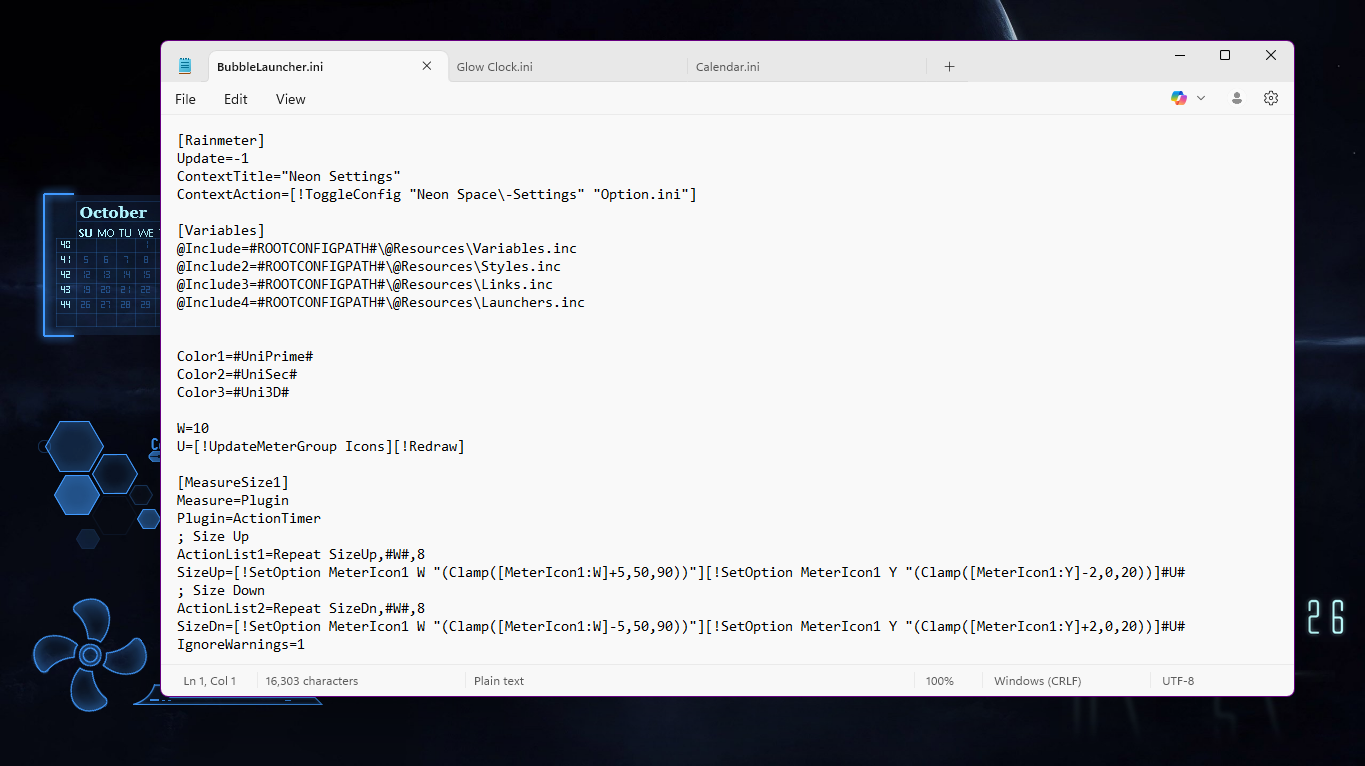Screen dimensions: 1365x766
Task: Click the Color1=#UniPrime# line
Action: pos(245,356)
